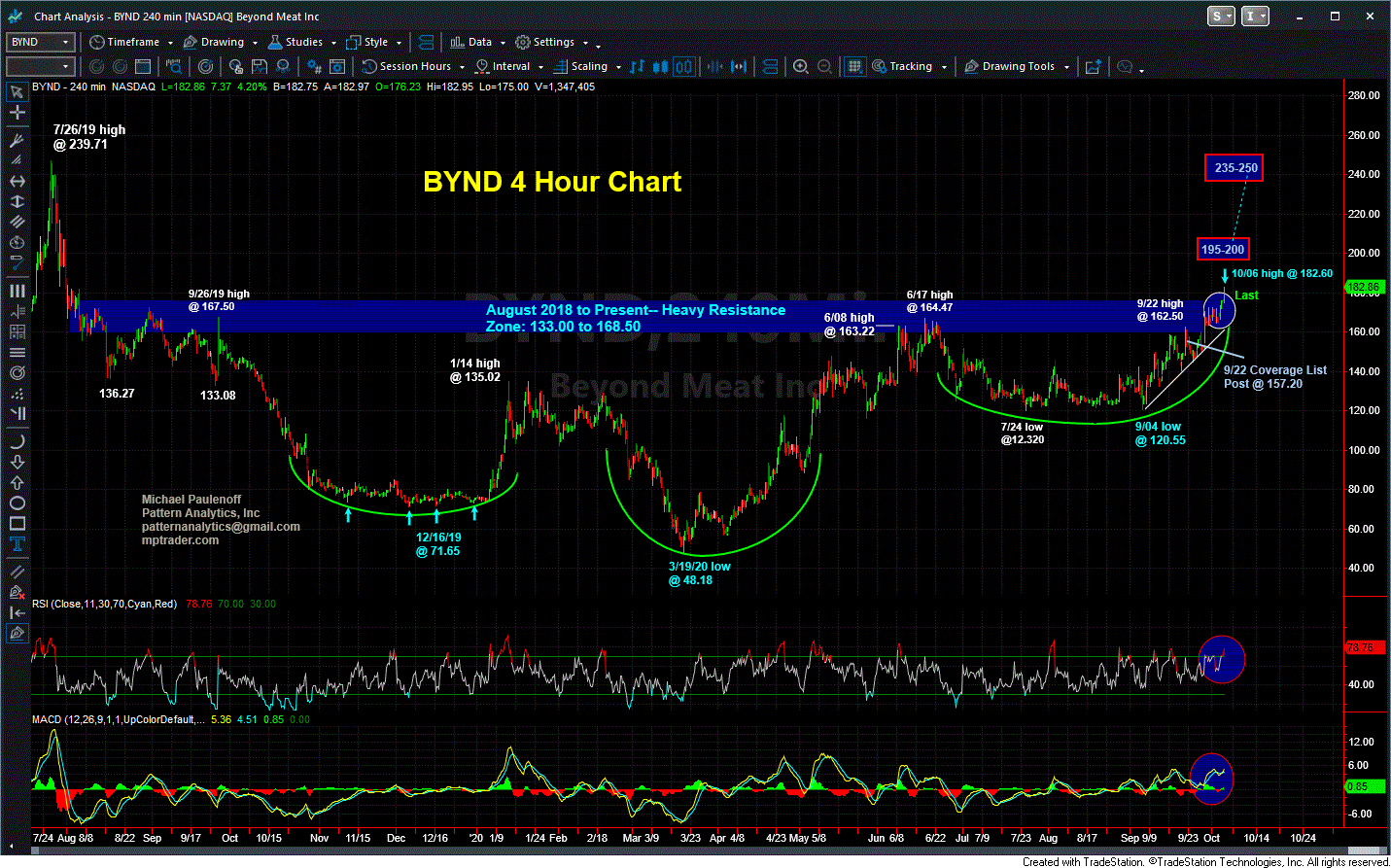Click the zoom out magnifier icon
The width and height of the screenshot is (1391, 868).
tap(824, 66)
